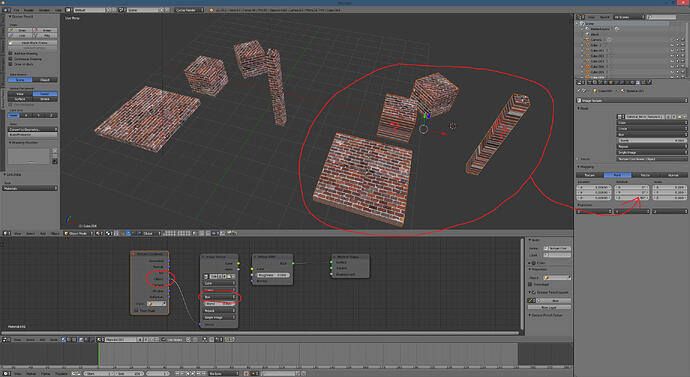Select the Grease Pencil Poly tool
Screen dimensions: 690x377
click(x=45, y=36)
